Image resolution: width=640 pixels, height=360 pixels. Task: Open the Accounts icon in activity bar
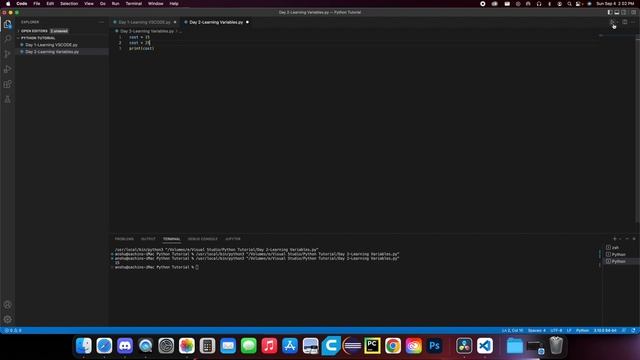click(x=7, y=304)
